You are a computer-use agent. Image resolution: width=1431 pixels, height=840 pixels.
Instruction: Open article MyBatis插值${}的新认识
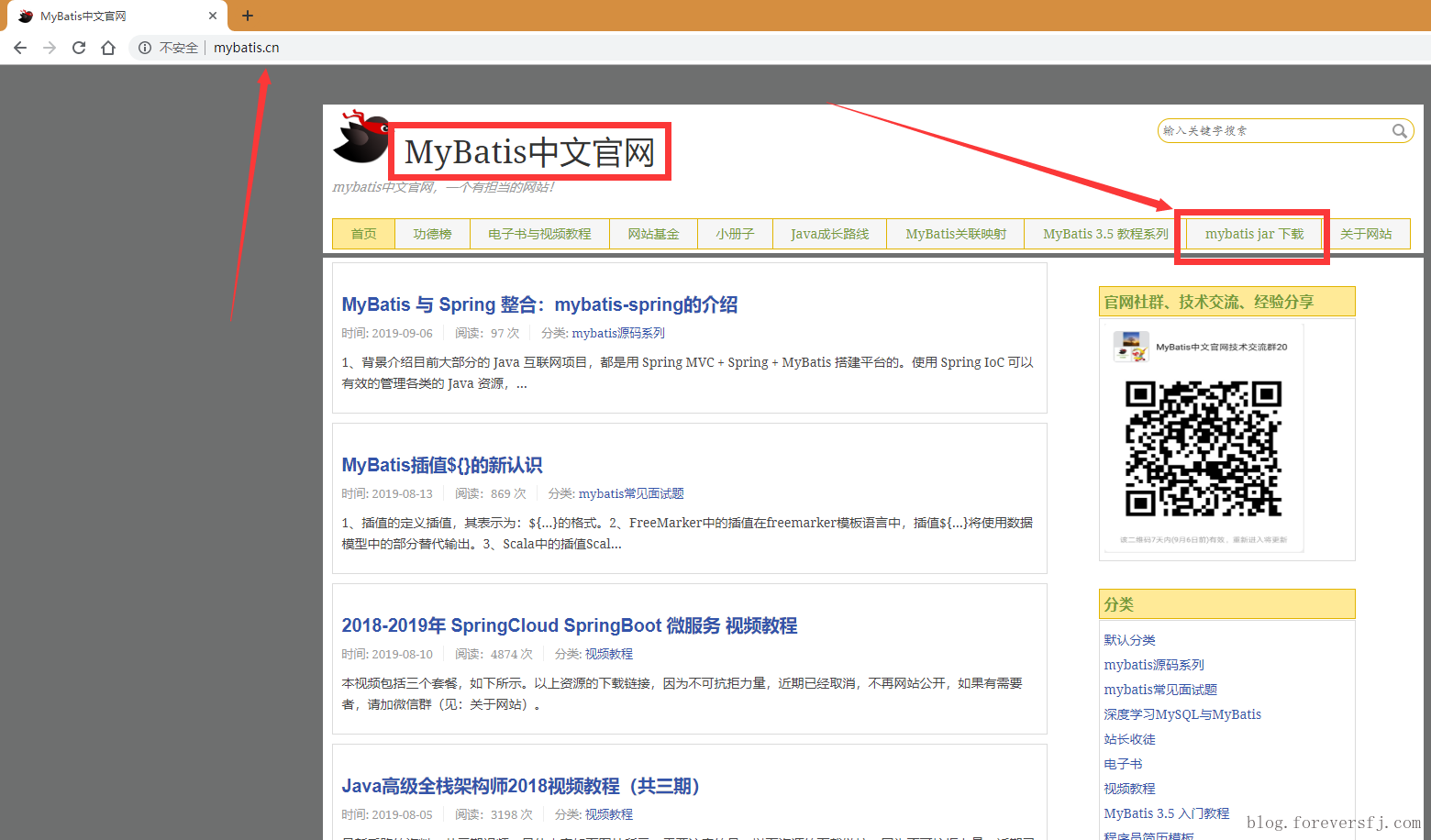(x=442, y=465)
